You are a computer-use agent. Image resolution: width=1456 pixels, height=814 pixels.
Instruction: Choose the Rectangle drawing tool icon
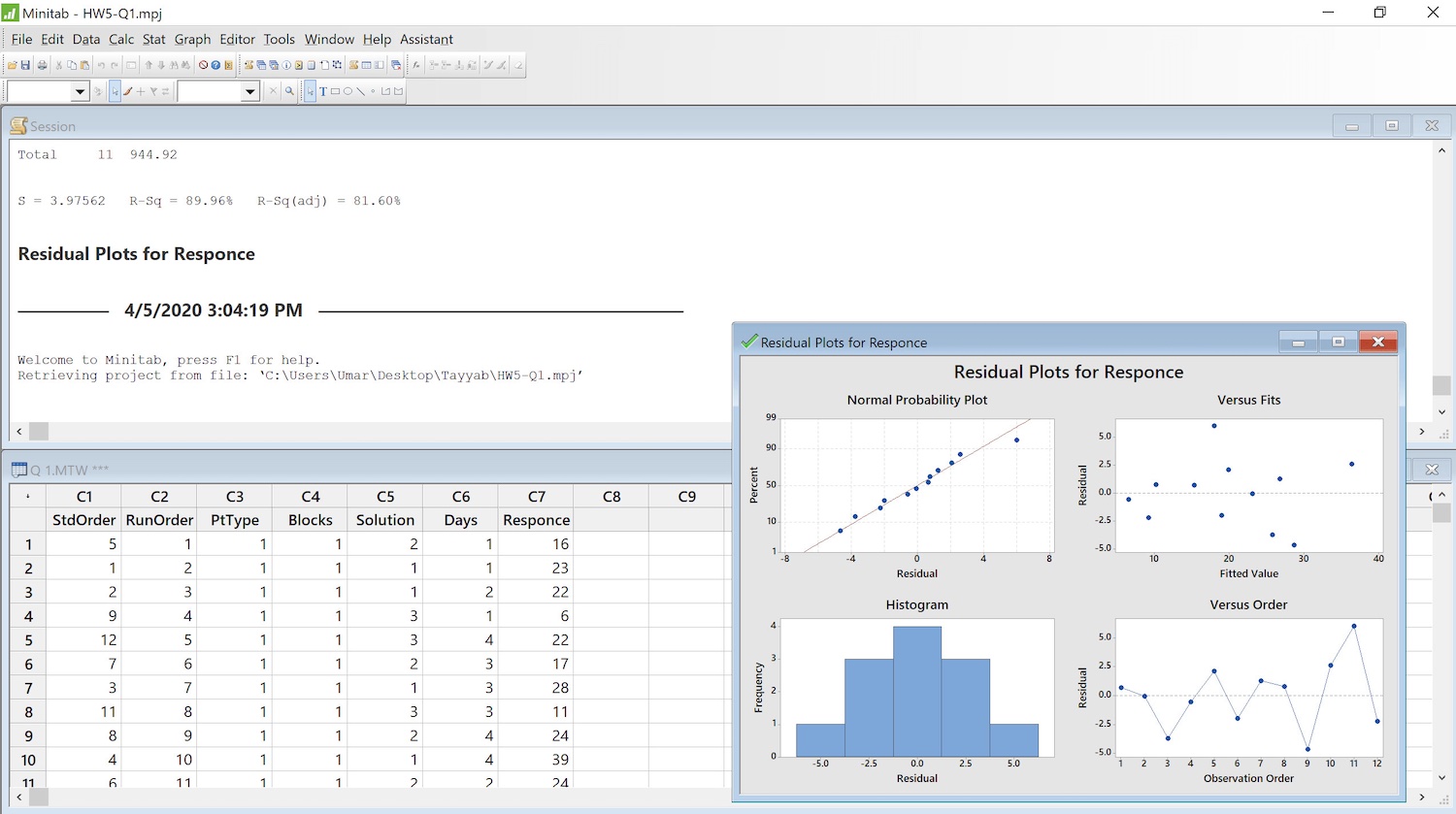335,91
